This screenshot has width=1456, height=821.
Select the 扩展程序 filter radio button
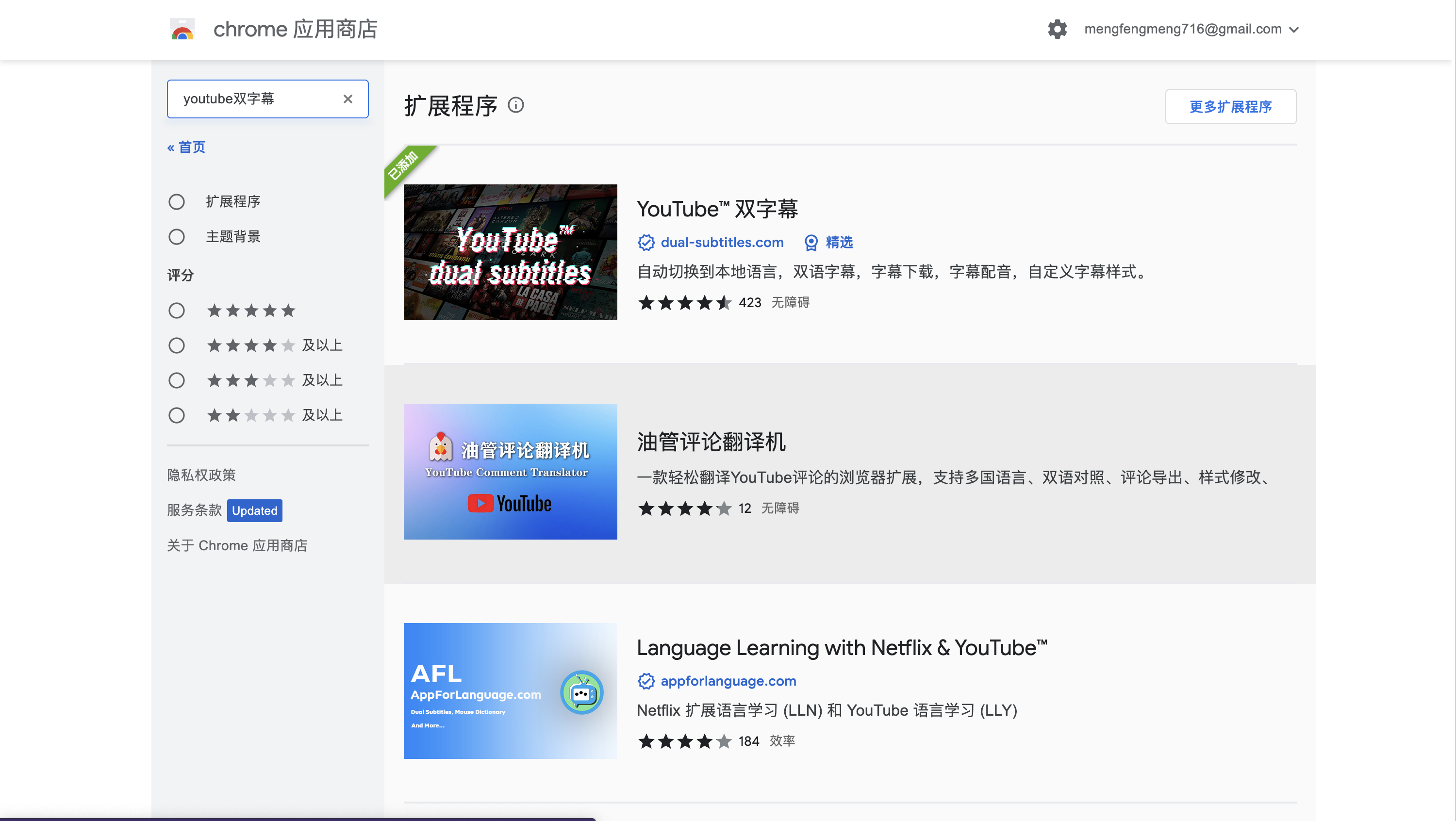tap(177, 201)
